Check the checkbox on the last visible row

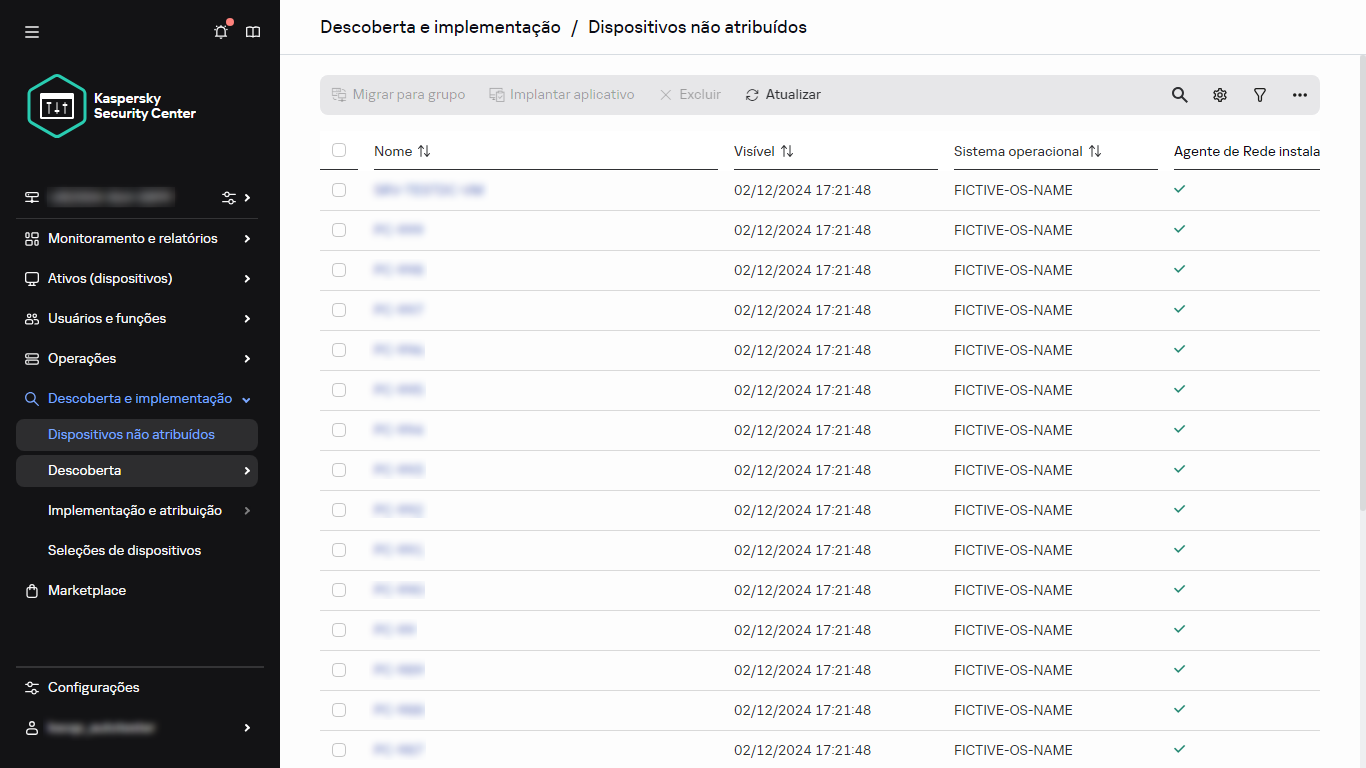[339, 750]
